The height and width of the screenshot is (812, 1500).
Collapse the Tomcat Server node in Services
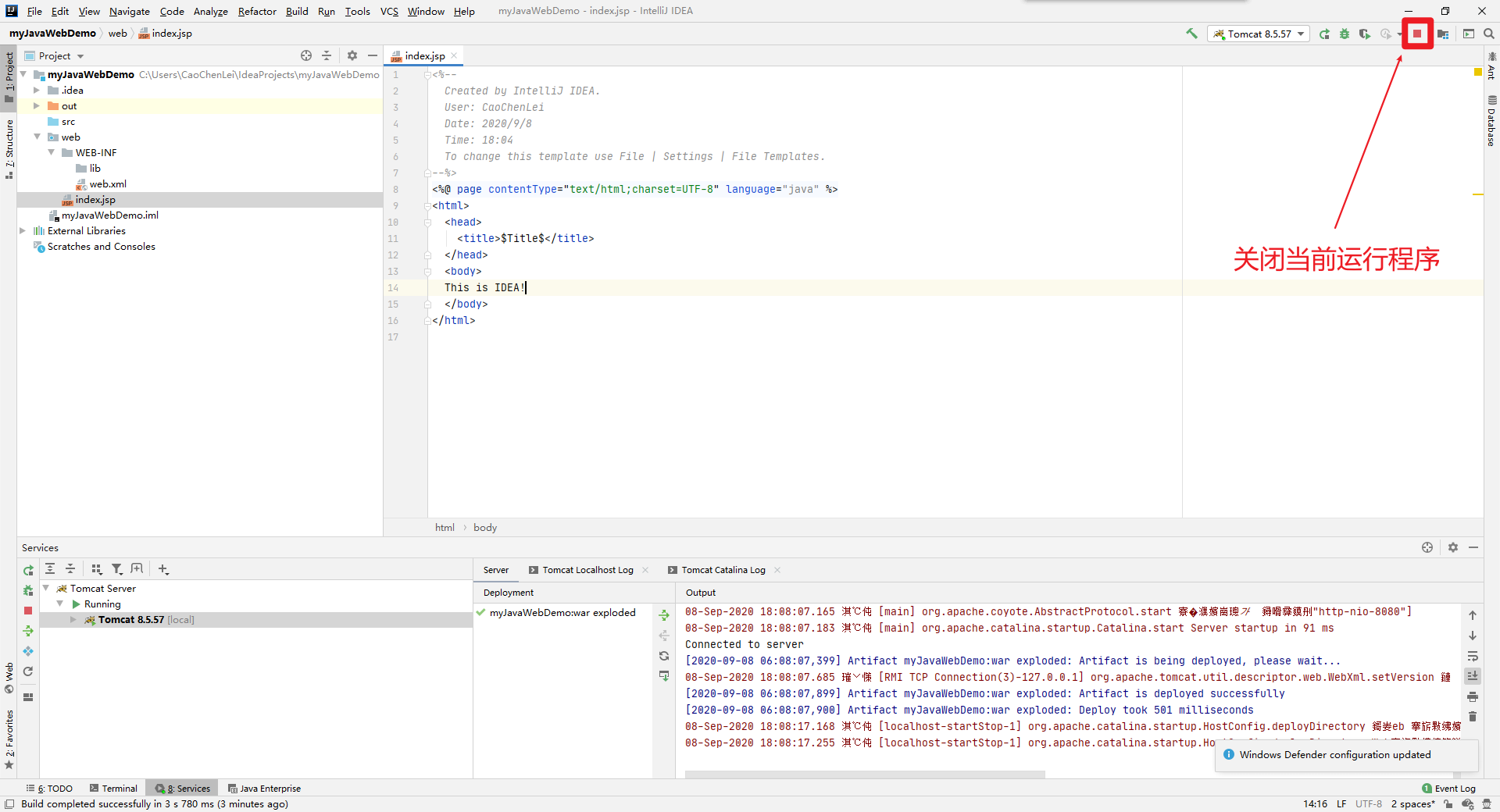(x=46, y=588)
